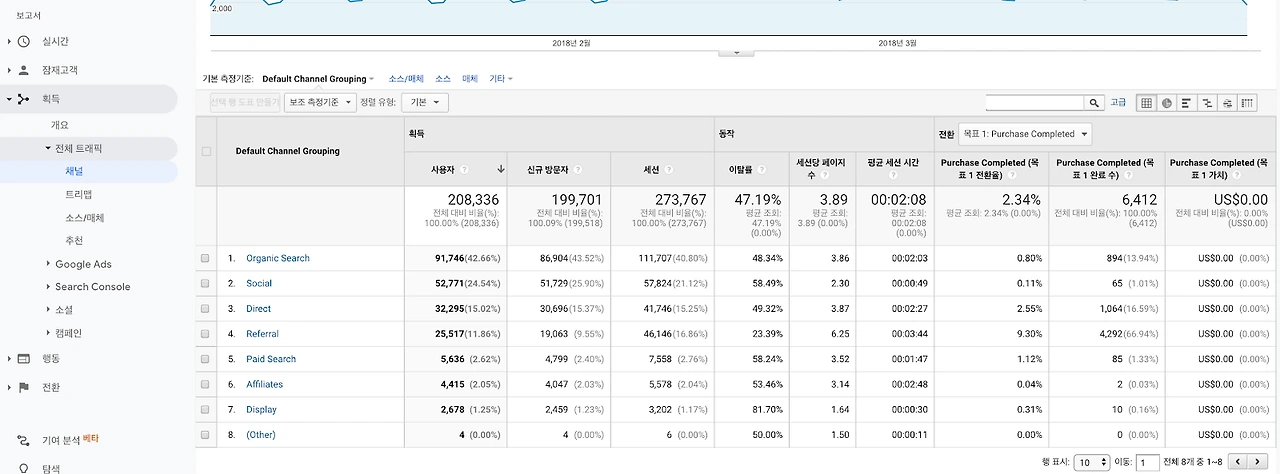Click the magnifier search button

[1095, 102]
